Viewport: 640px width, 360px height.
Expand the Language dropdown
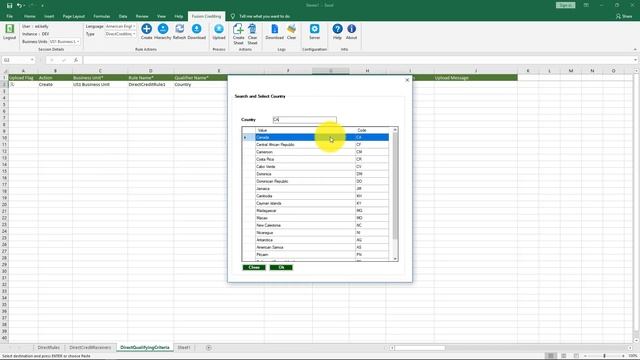click(134, 27)
